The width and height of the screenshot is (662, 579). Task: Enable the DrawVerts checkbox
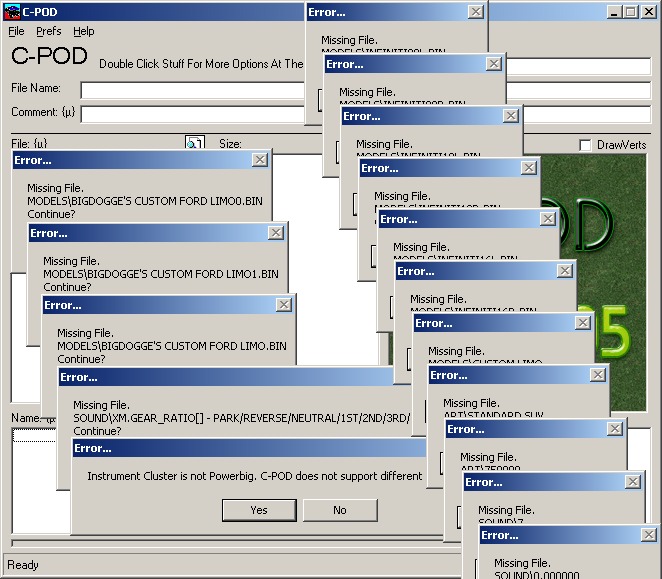tap(586, 145)
